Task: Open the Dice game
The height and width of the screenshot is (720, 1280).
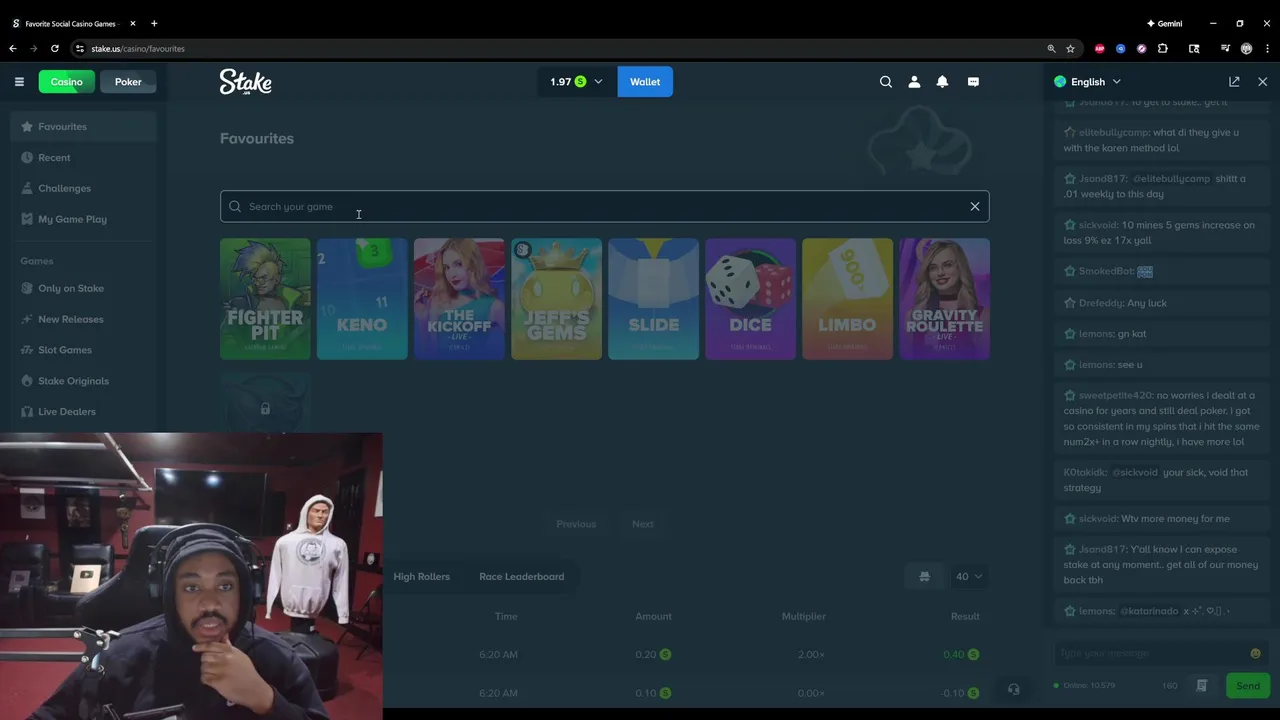Action: (750, 298)
